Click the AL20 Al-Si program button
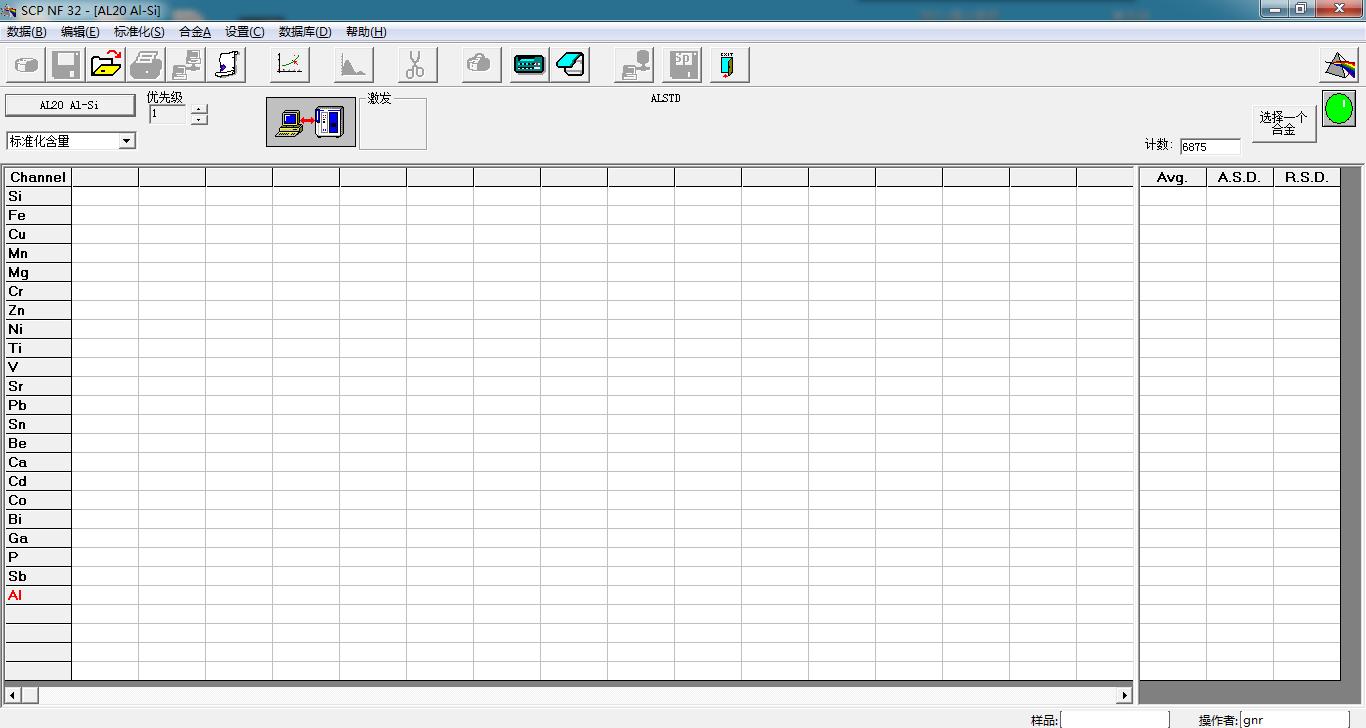 (x=69, y=105)
